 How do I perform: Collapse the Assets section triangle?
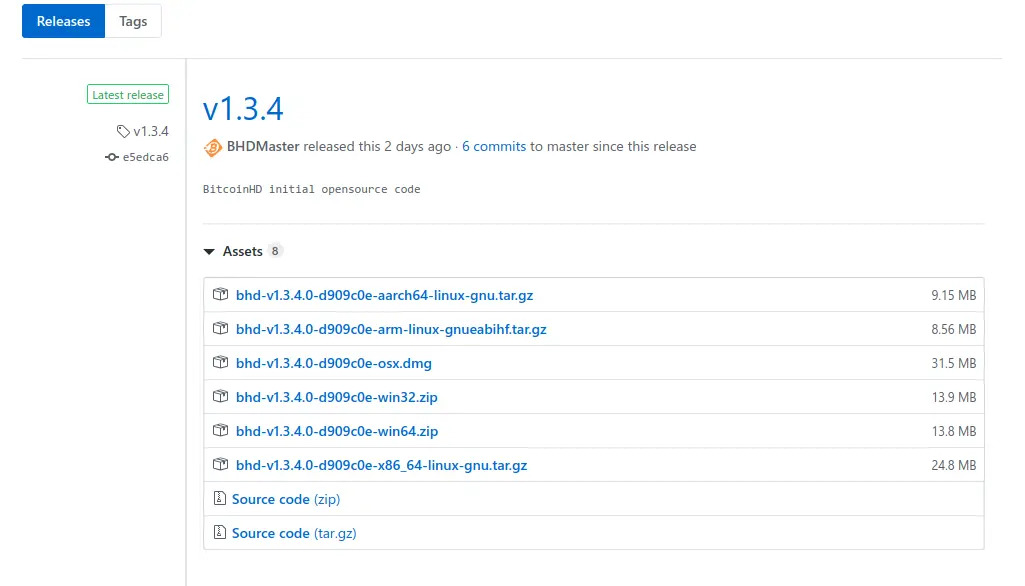(x=209, y=252)
